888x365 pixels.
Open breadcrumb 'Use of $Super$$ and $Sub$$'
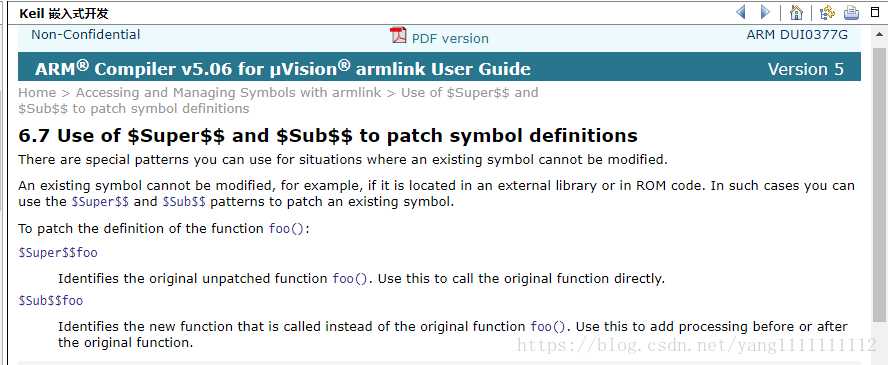point(278,100)
